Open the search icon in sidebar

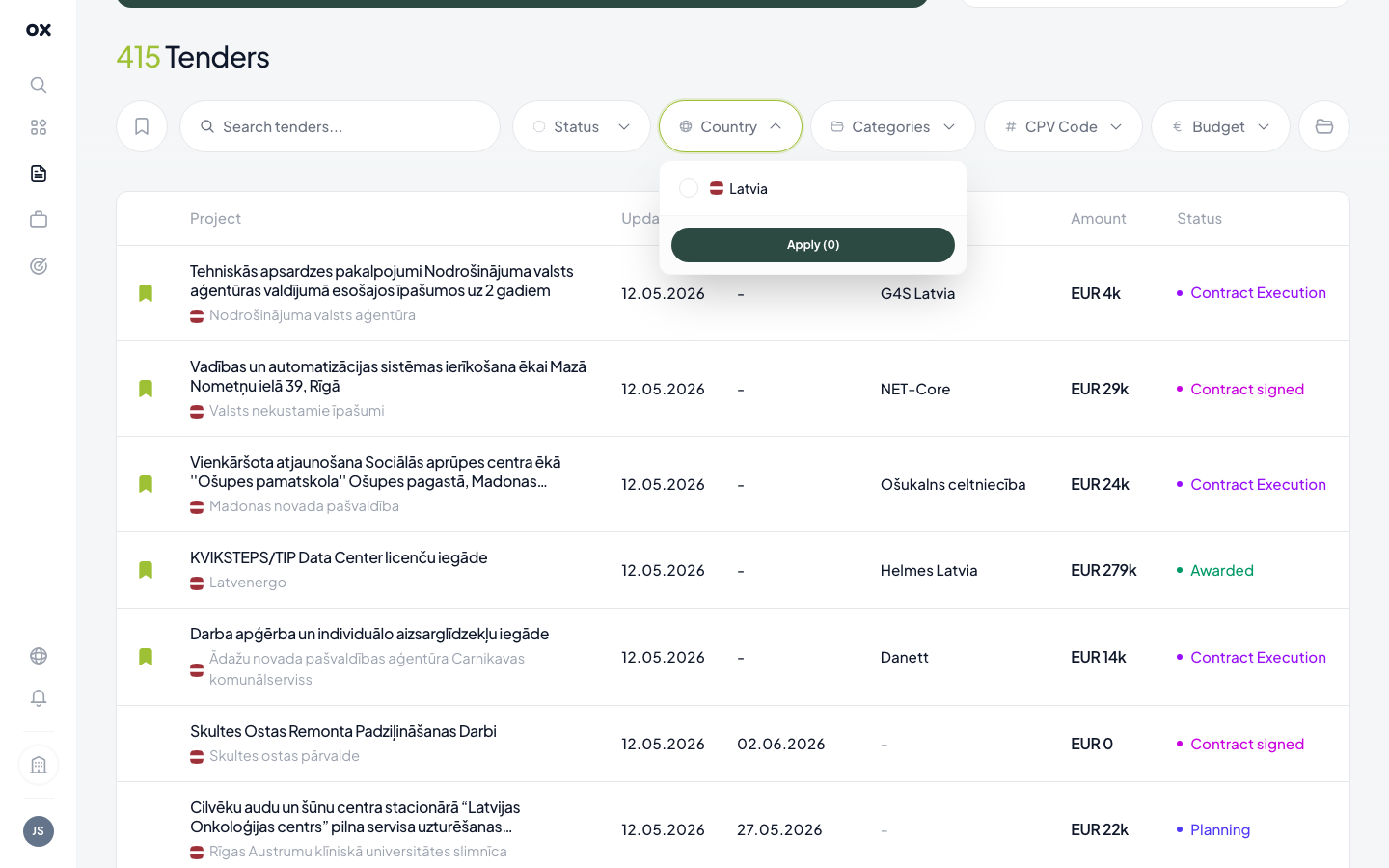click(x=39, y=85)
